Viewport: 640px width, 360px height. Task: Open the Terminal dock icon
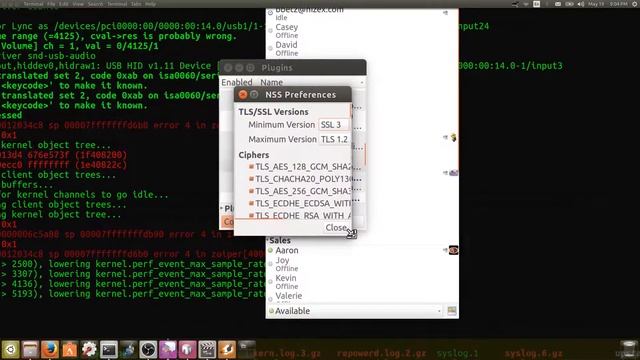coord(109,349)
